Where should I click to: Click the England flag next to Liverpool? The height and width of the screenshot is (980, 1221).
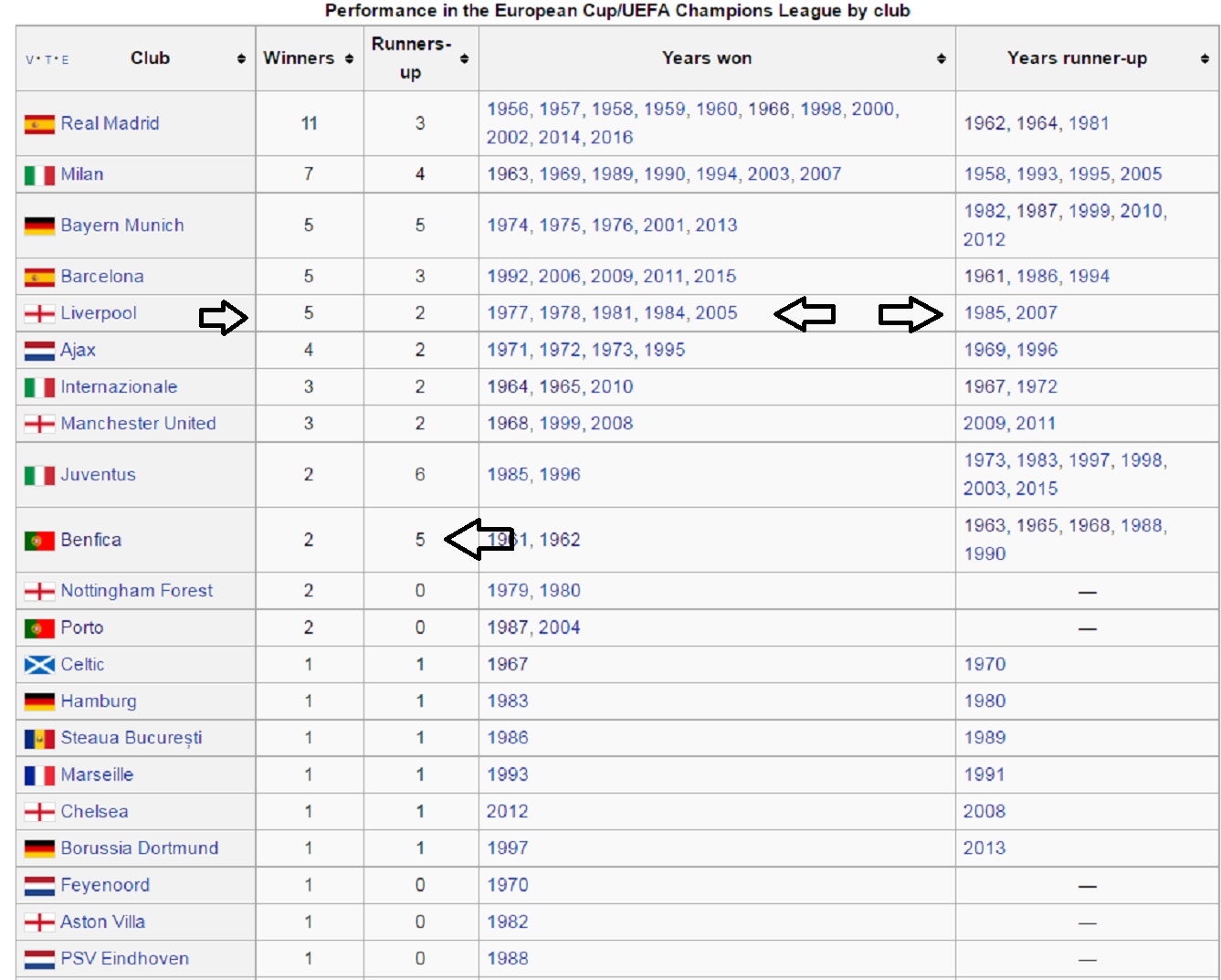pos(39,314)
